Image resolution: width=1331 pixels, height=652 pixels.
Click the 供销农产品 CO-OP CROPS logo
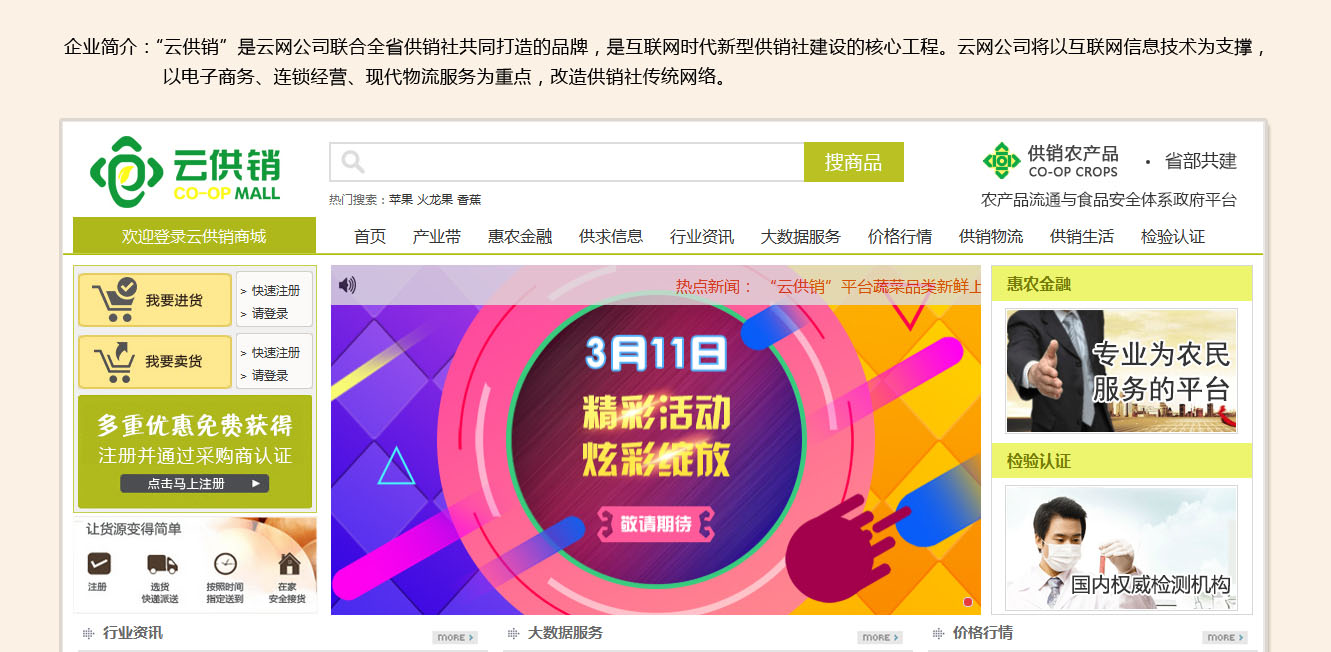[1050, 161]
